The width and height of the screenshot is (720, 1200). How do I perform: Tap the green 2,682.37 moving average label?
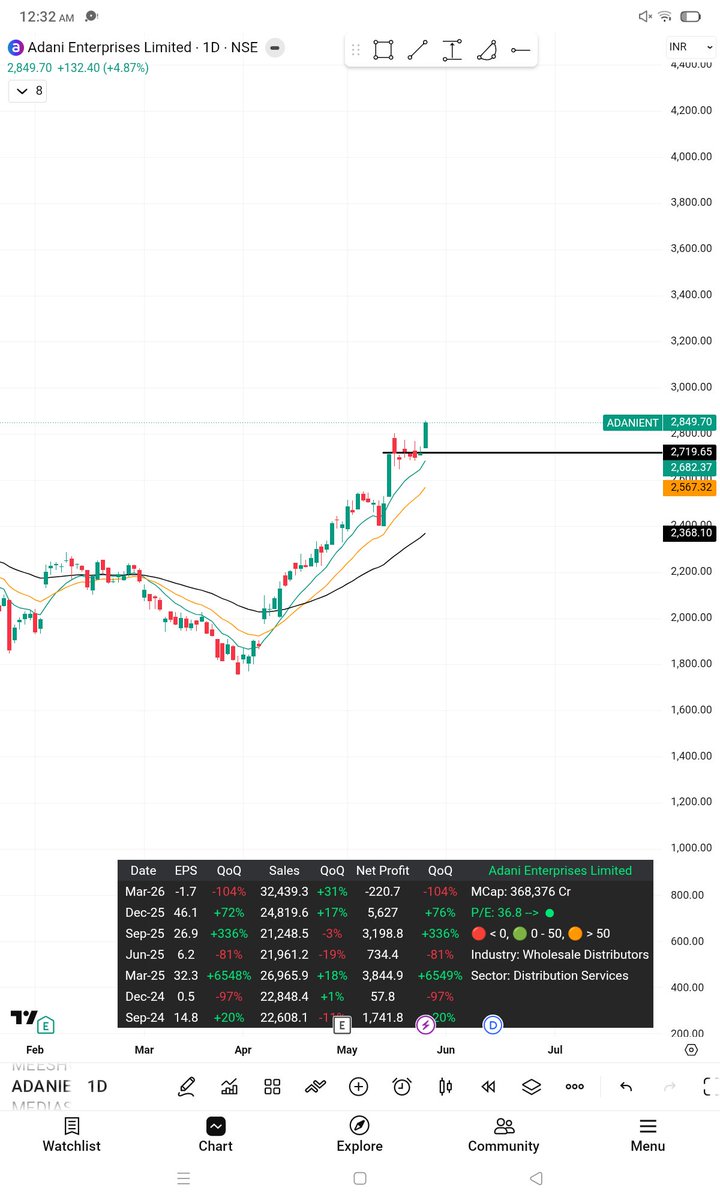688,467
